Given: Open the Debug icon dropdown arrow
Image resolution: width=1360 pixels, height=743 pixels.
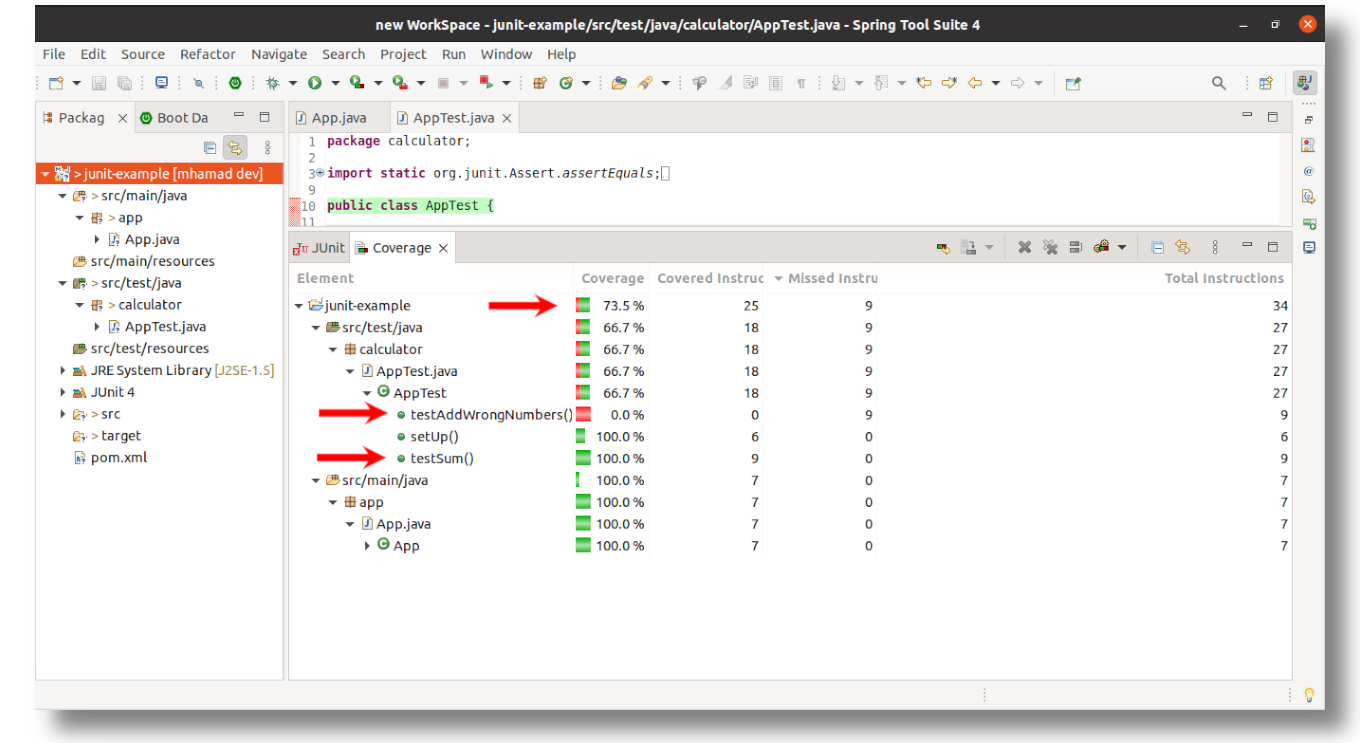Looking at the screenshot, I should pos(293,83).
